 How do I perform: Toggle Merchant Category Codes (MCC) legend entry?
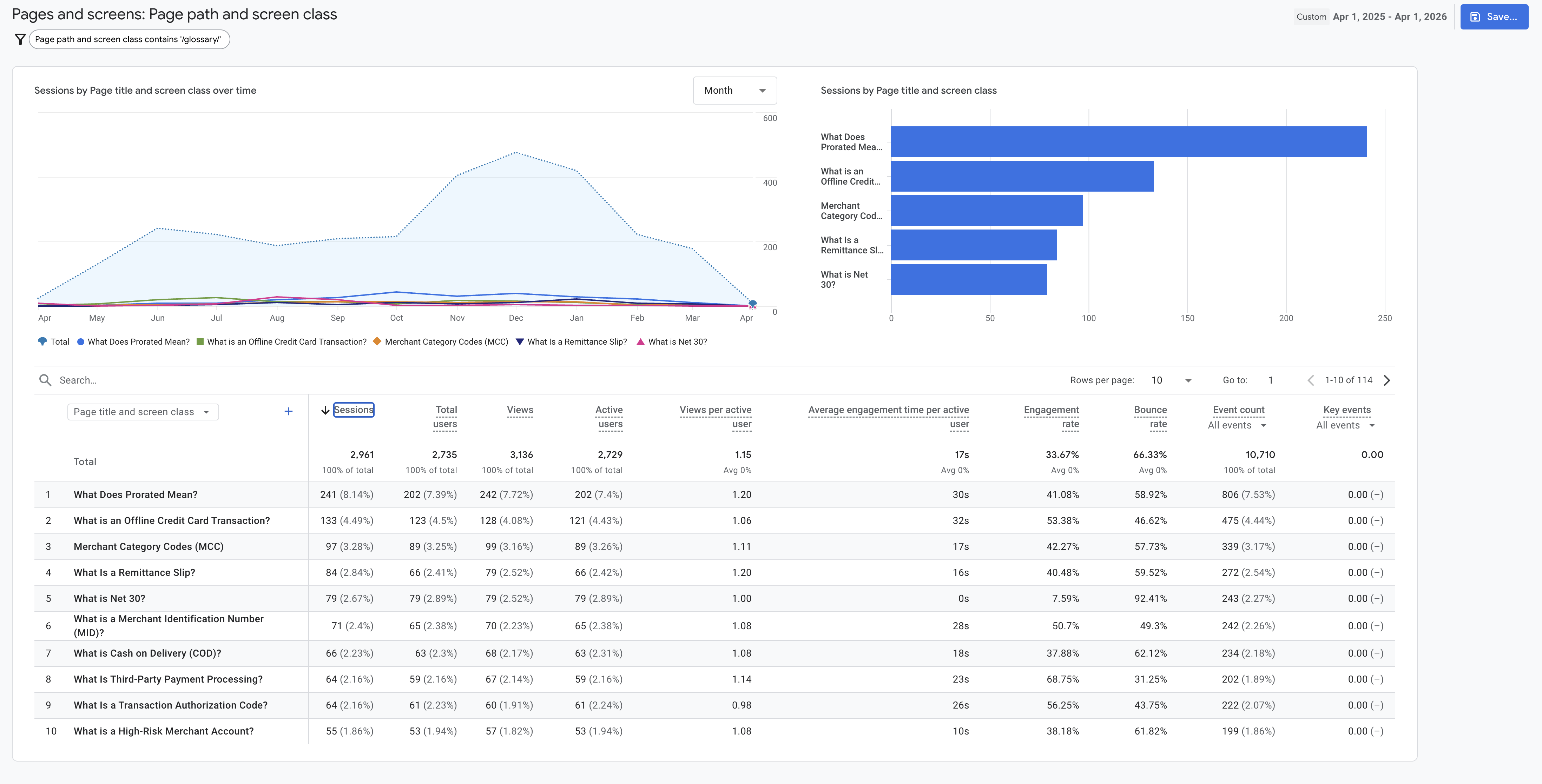[x=441, y=342]
